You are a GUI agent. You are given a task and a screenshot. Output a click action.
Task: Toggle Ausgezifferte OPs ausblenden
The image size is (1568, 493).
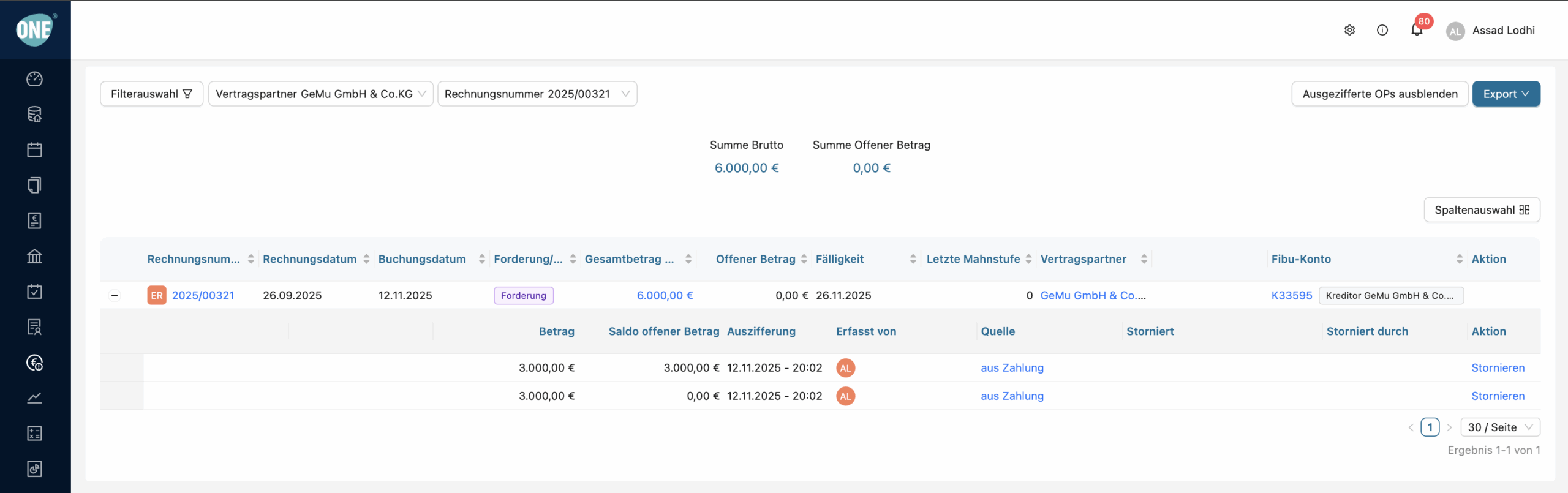(1379, 94)
